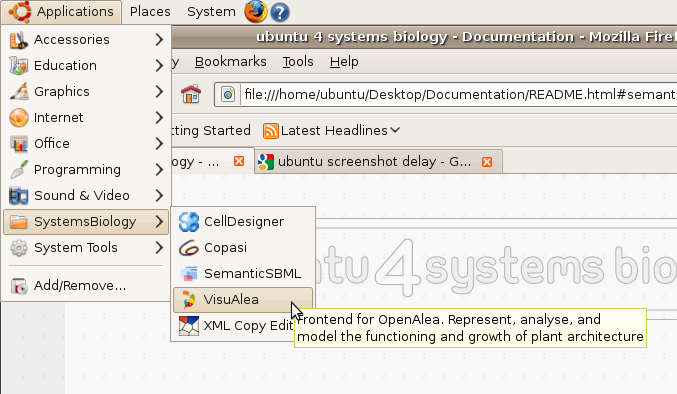Launch CellDesigner from the submenu
The image size is (677, 394).
coord(243,222)
